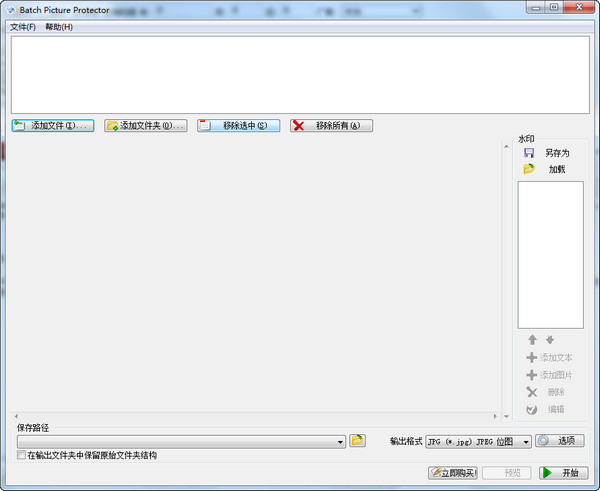Click the 立即购买 (Buy Now) button
Screen dimensions: 600x491
pos(453,473)
